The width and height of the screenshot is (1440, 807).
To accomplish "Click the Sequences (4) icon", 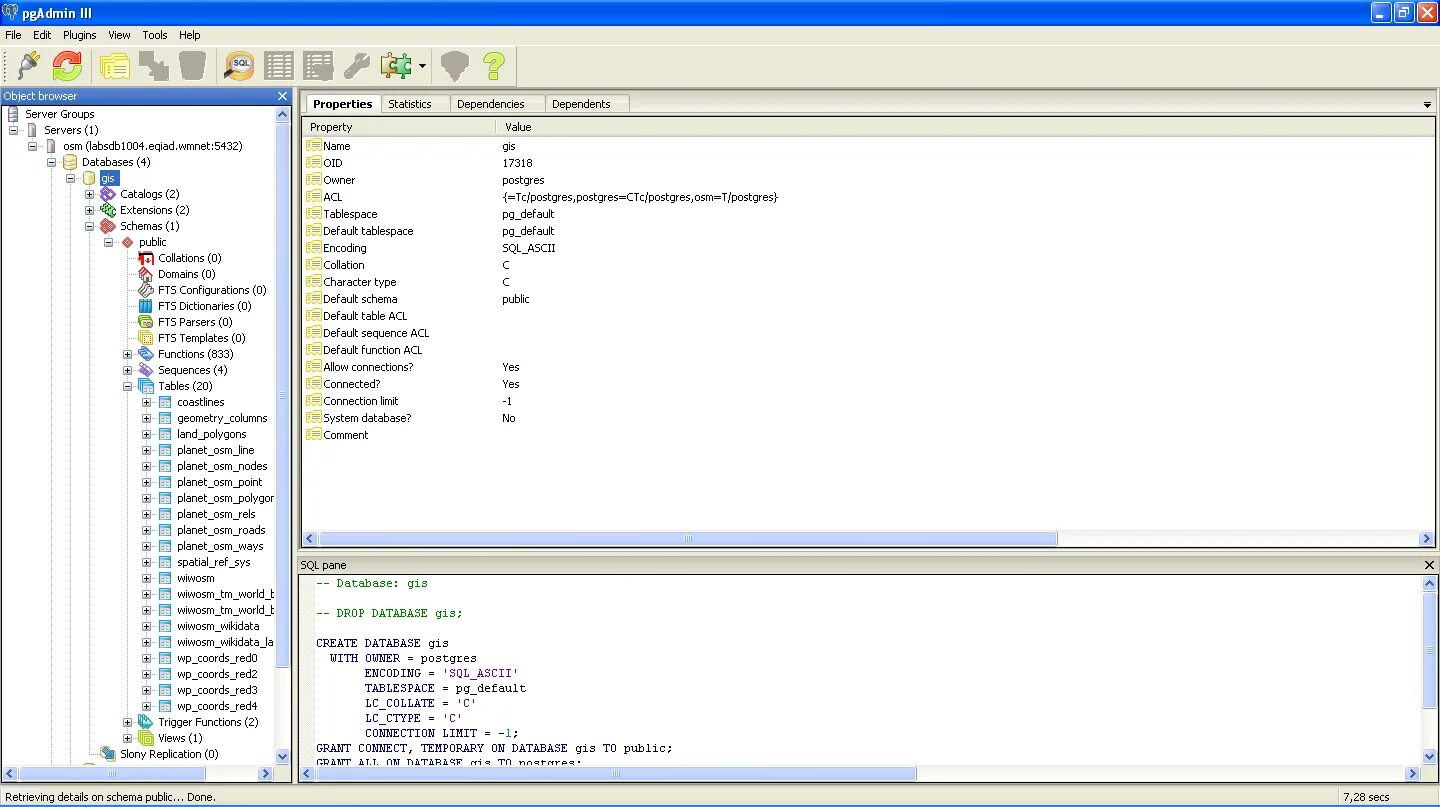I will pyautogui.click(x=146, y=370).
